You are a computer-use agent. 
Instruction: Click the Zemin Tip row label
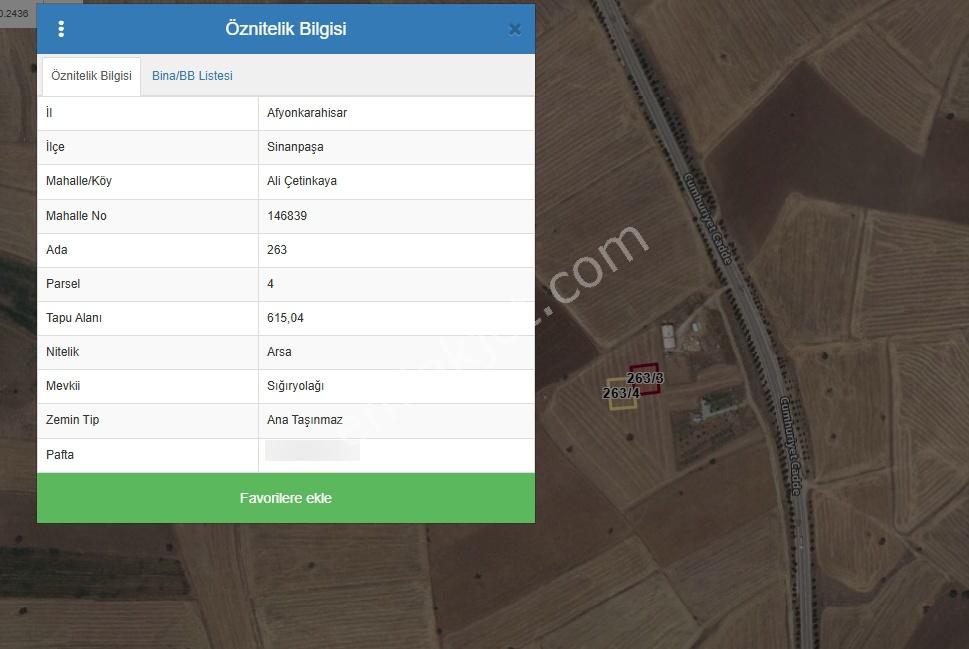(x=72, y=420)
